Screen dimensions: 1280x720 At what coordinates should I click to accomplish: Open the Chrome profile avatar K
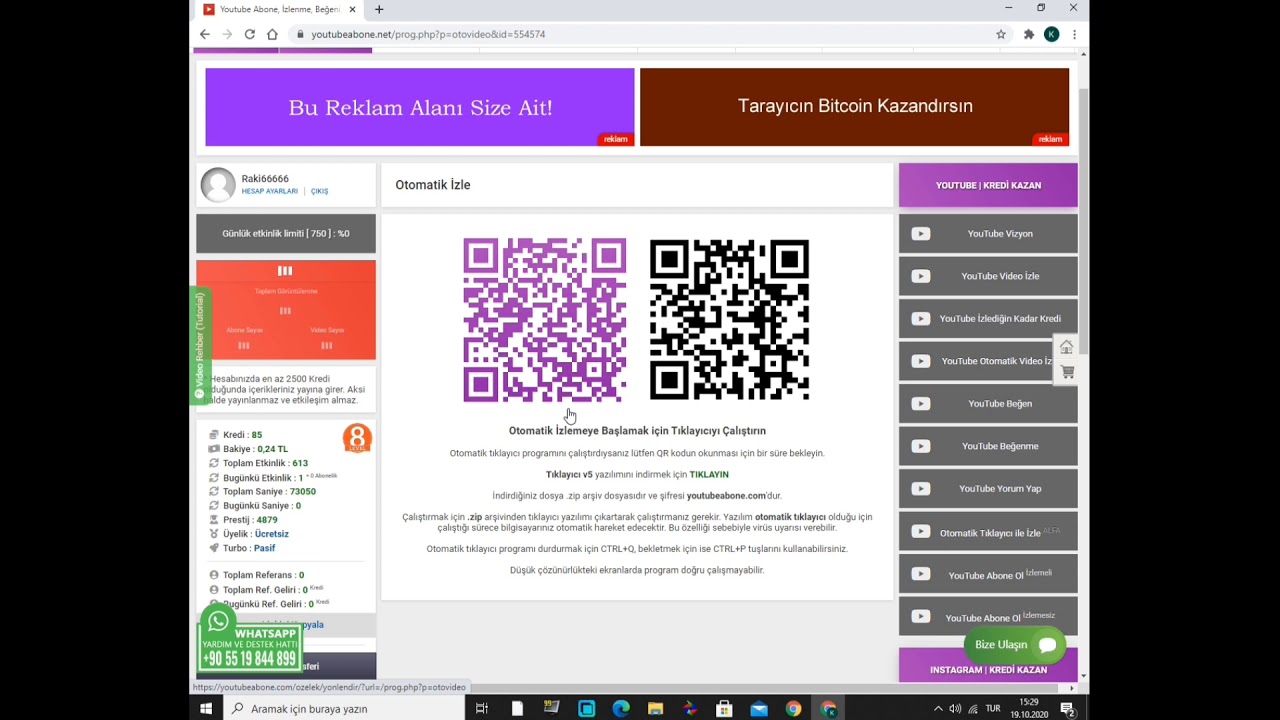tap(1051, 34)
